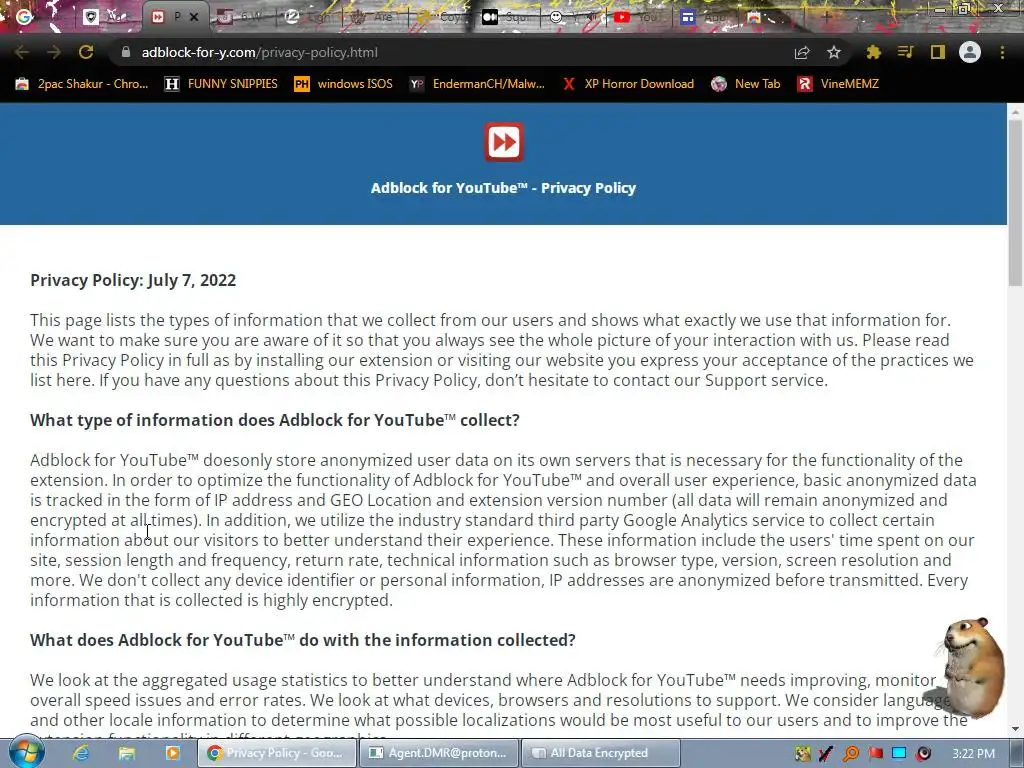The image size is (1024, 768).
Task: Click the vertical page scrollbar thumb
Action: [x=1015, y=202]
